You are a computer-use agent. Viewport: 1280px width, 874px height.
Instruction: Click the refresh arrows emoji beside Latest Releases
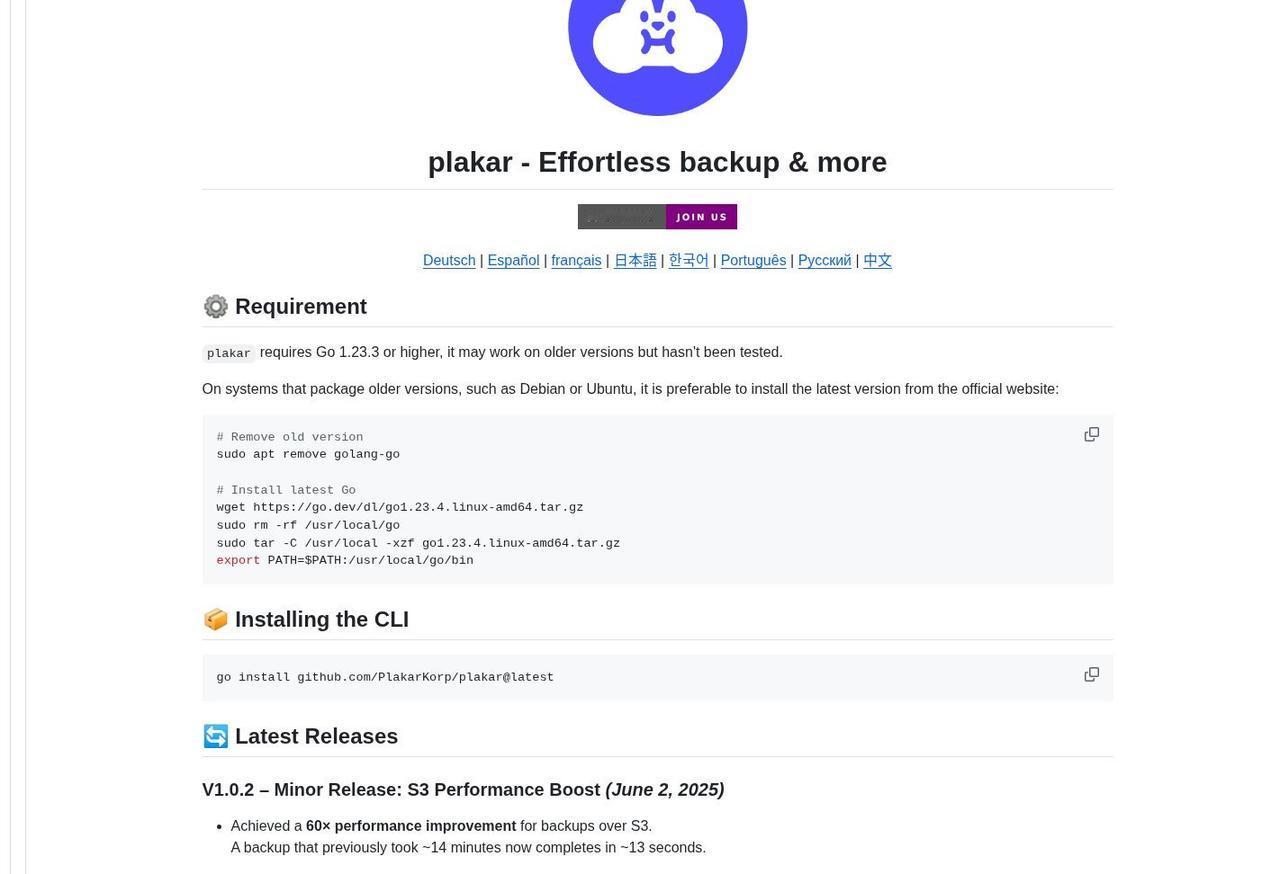tap(215, 737)
